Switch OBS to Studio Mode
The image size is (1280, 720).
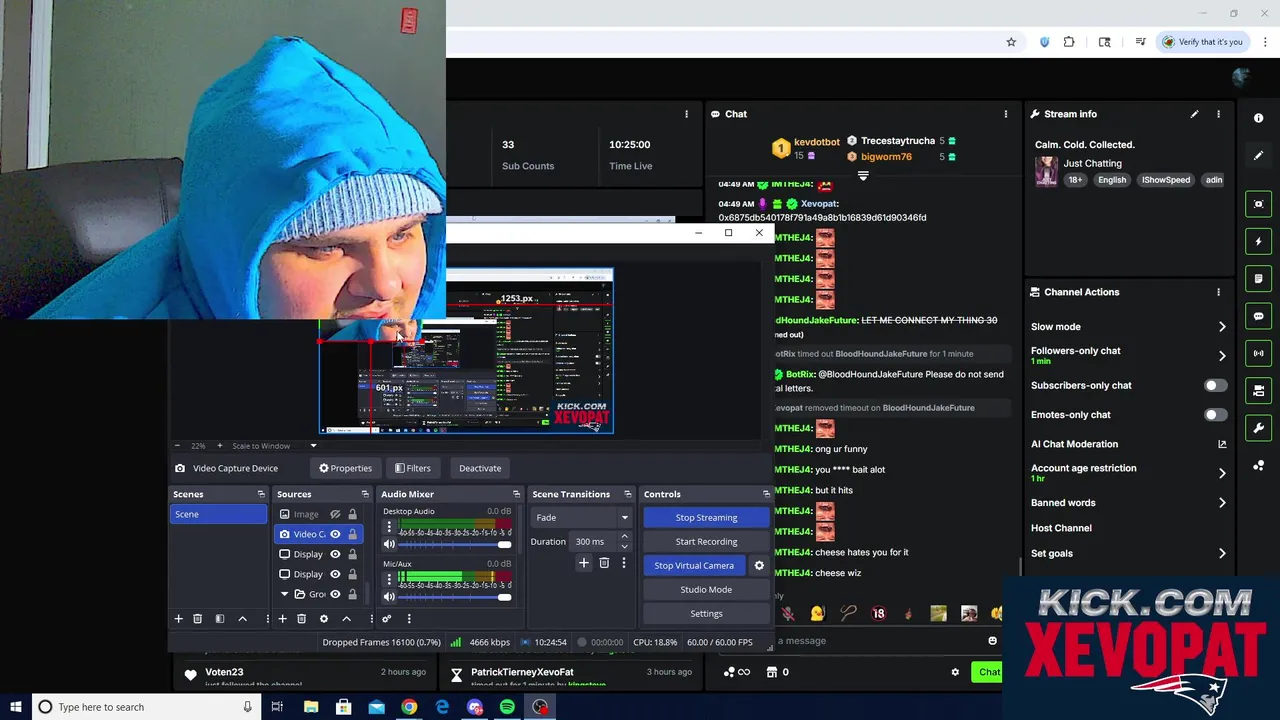706,590
